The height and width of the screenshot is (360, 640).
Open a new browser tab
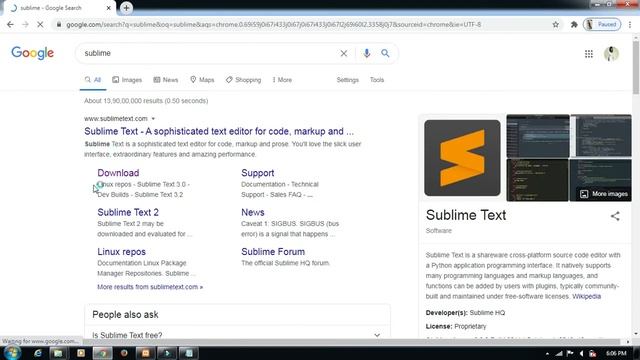point(126,8)
